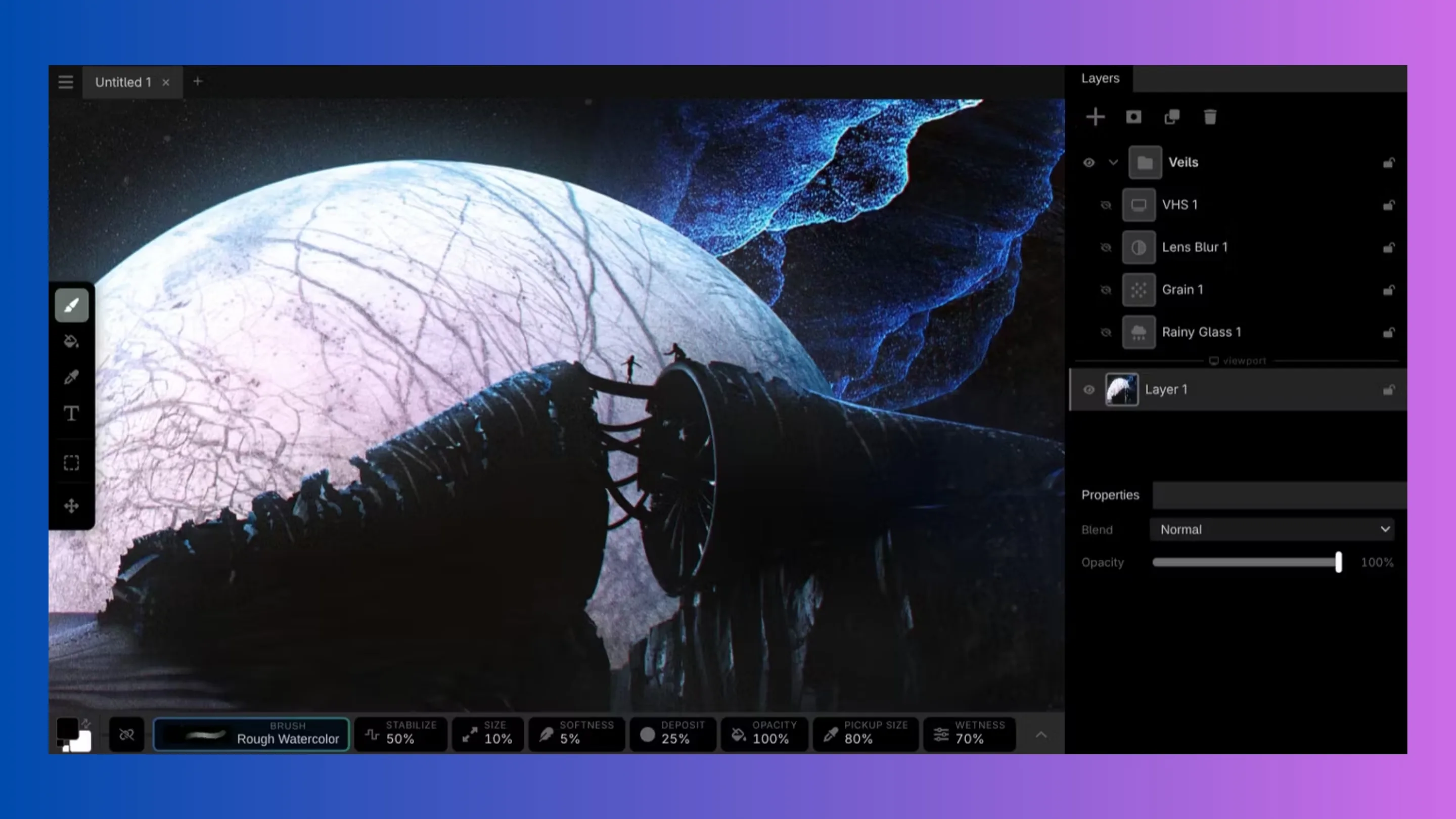The width and height of the screenshot is (1456, 819).
Task: Click the VHS 1 layer icon
Action: click(x=1139, y=205)
